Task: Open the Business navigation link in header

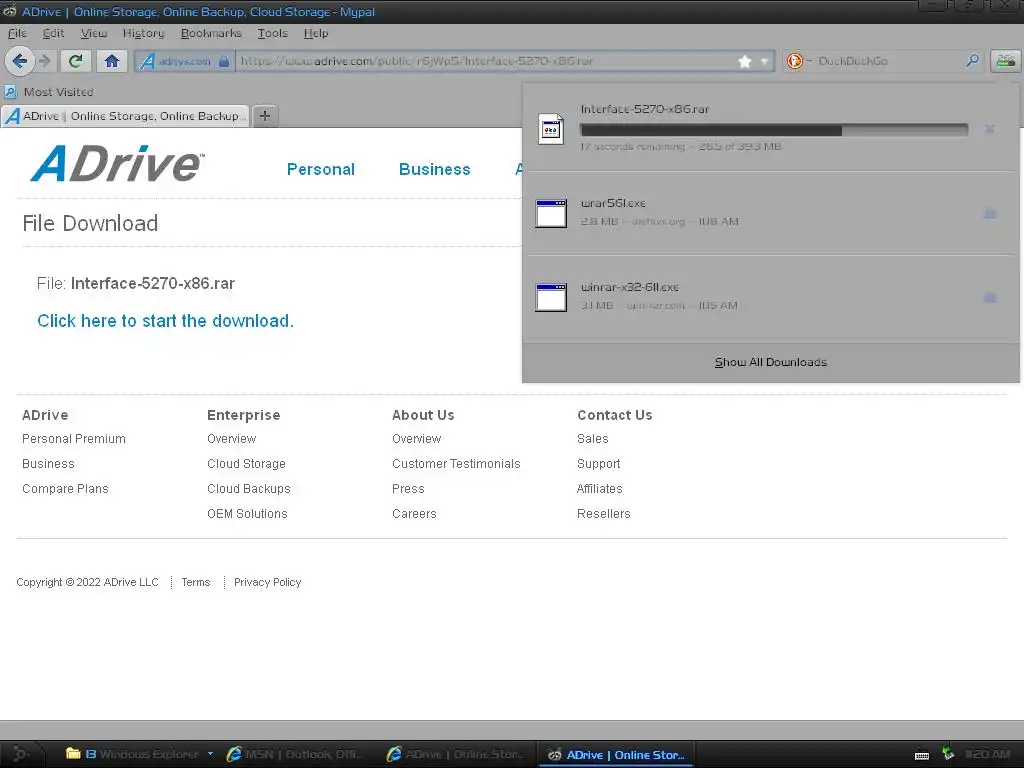Action: click(x=434, y=169)
